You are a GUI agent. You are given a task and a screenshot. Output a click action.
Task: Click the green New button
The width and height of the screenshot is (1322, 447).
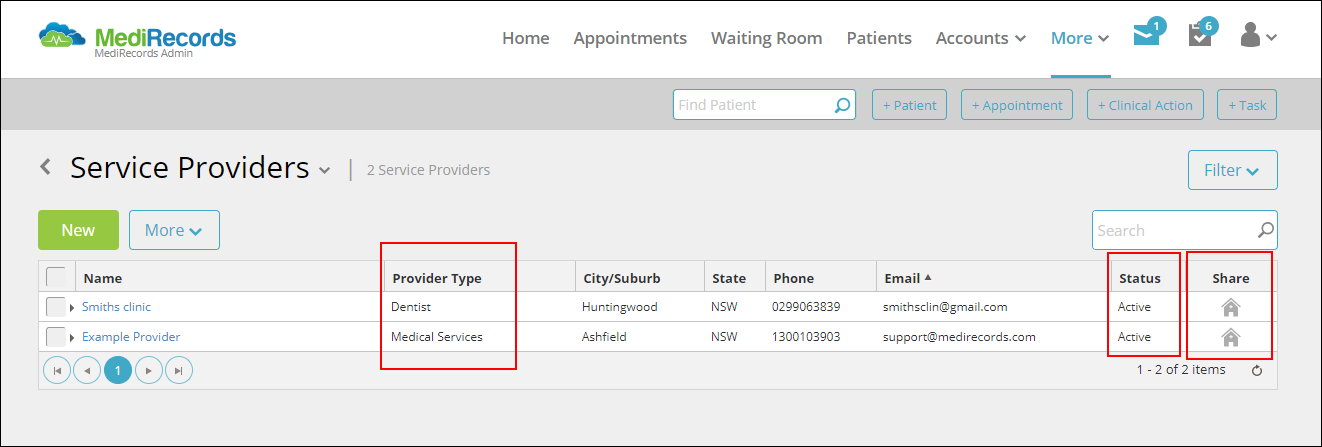(x=78, y=230)
